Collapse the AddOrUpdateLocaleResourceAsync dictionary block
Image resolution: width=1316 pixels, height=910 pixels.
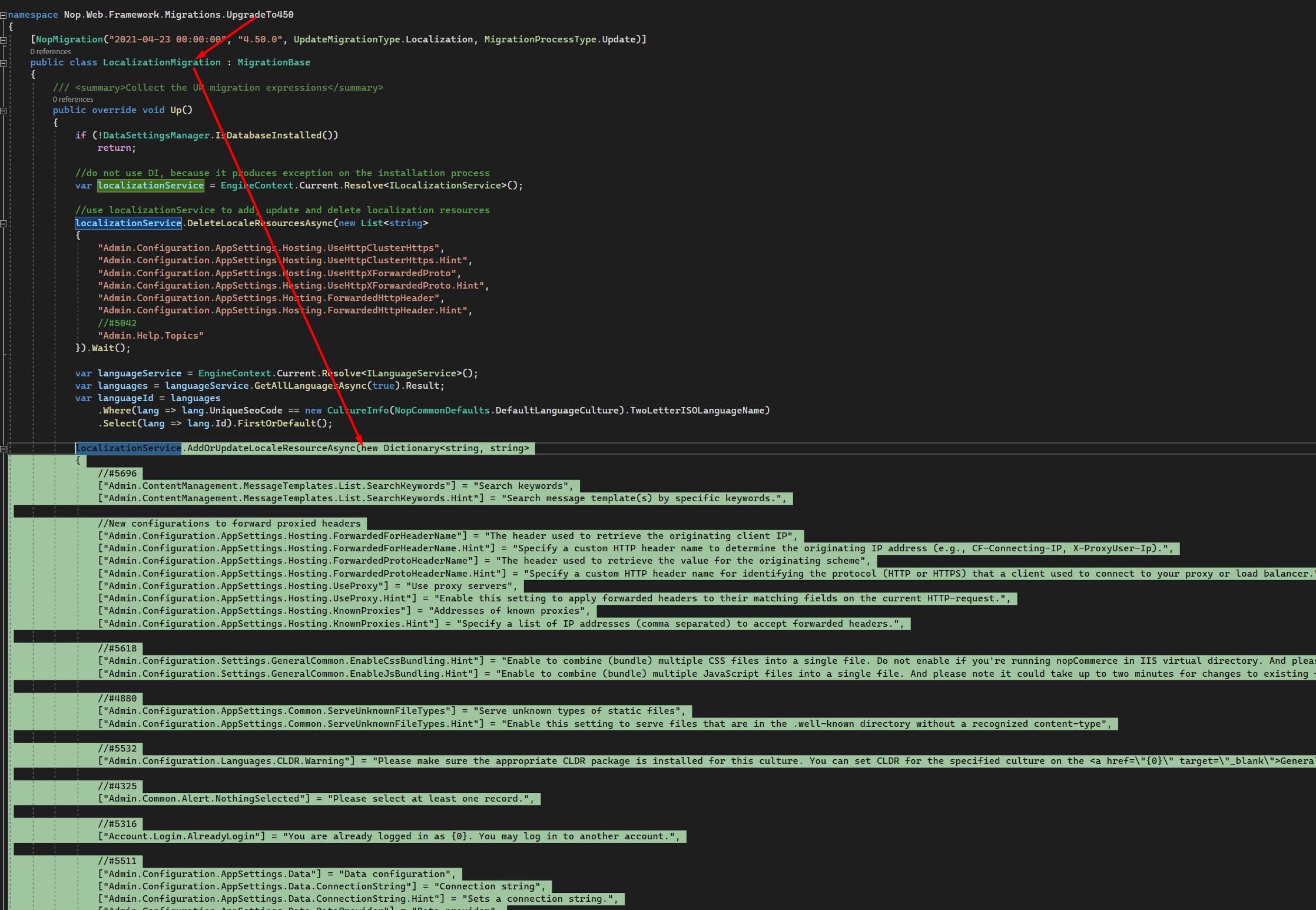(x=4, y=448)
